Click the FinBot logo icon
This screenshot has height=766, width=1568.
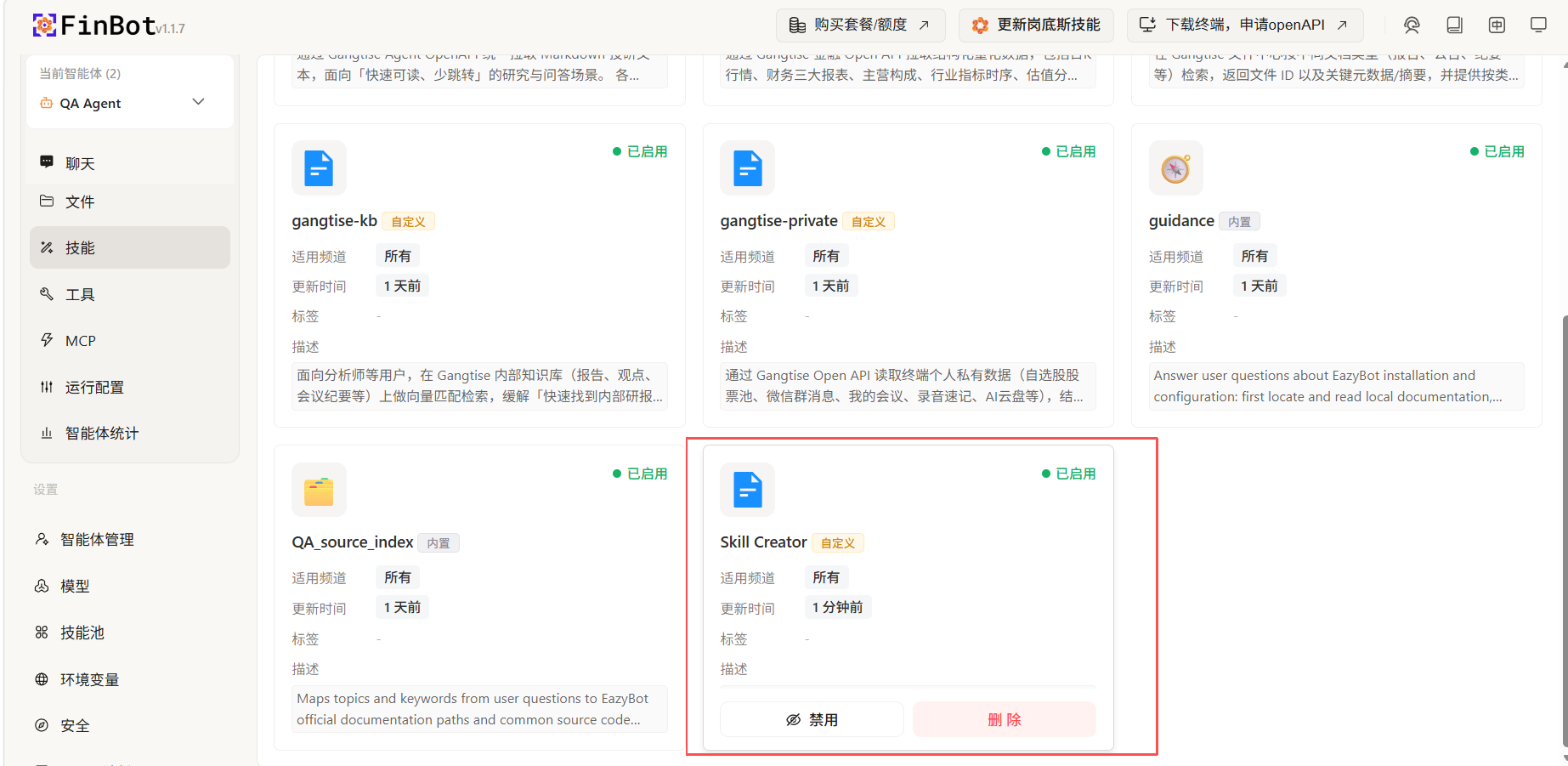44,26
